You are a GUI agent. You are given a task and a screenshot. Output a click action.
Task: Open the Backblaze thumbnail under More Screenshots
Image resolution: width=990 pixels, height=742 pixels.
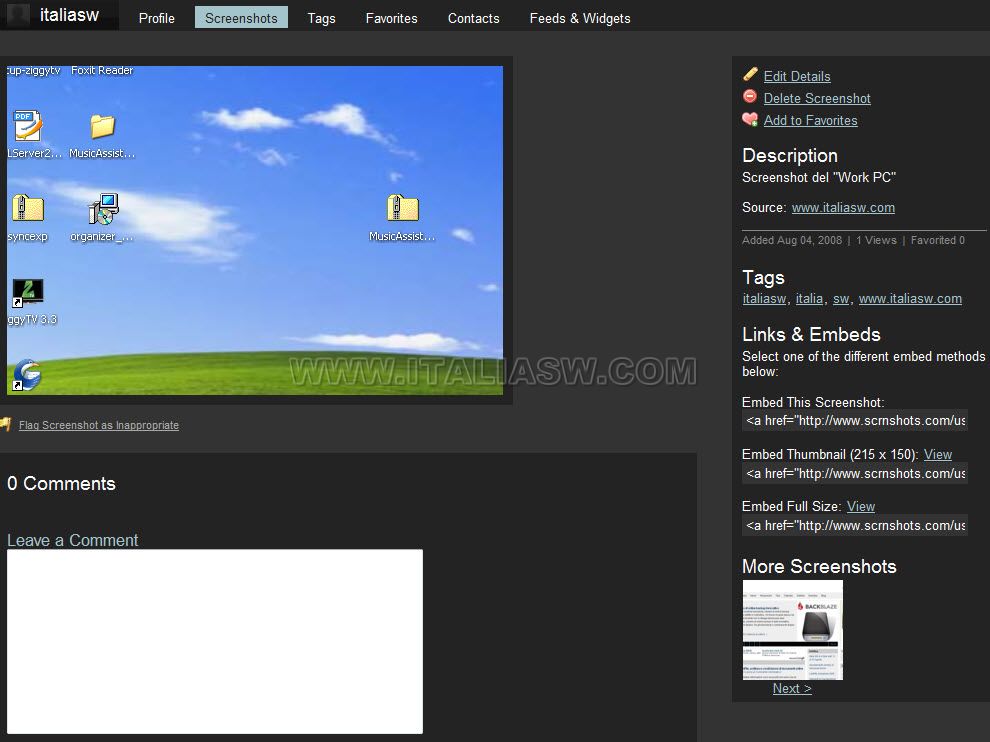pyautogui.click(x=792, y=630)
